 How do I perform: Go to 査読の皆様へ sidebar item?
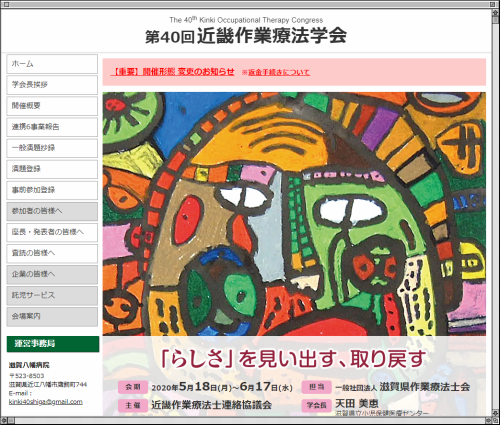[52, 253]
